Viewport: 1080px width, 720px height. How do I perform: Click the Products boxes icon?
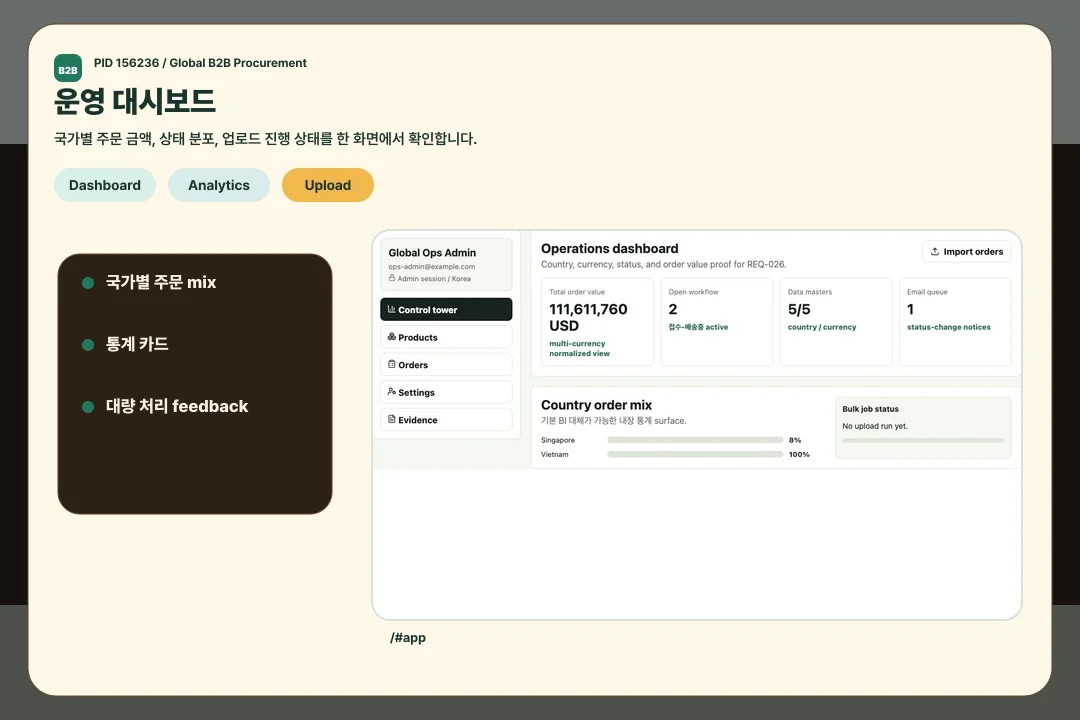pos(391,337)
